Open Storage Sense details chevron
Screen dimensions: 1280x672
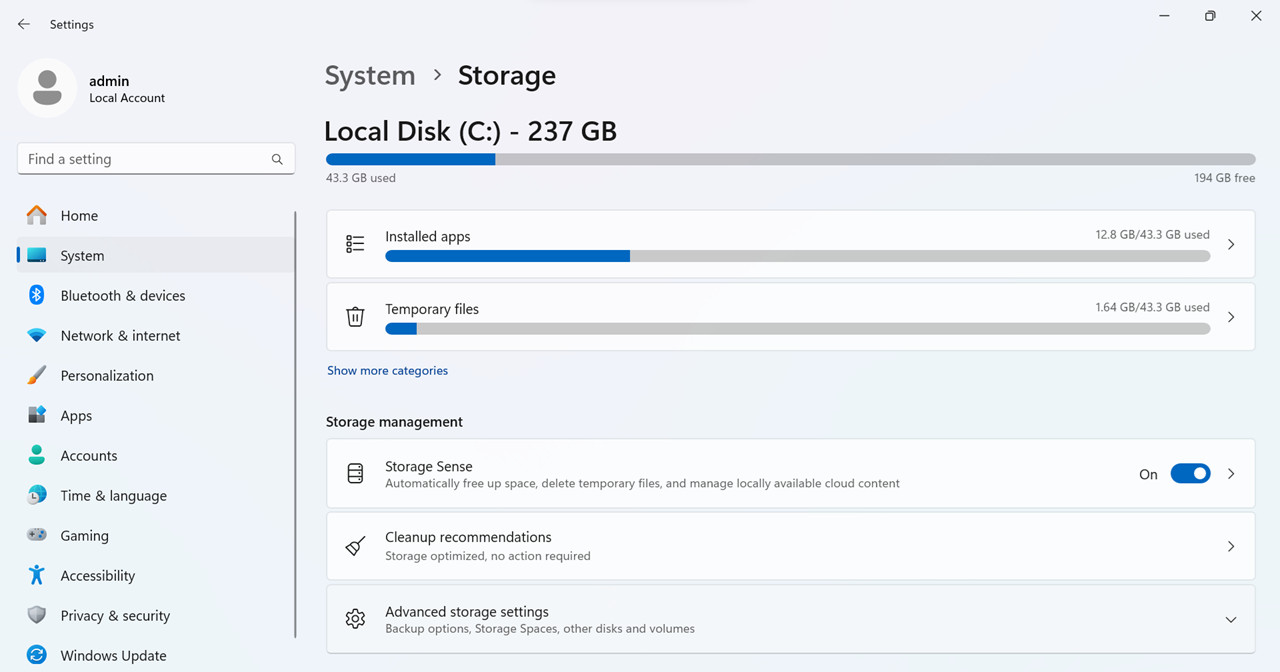[x=1231, y=474]
